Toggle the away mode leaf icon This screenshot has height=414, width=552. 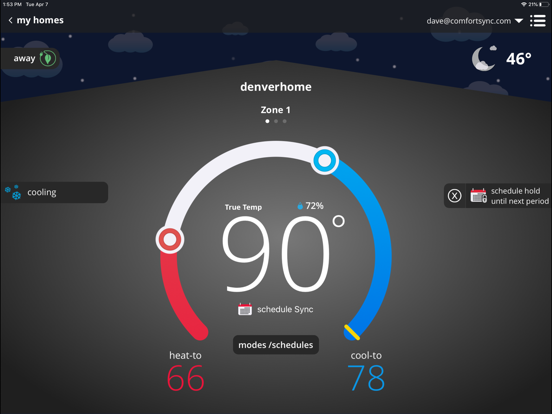pos(48,58)
